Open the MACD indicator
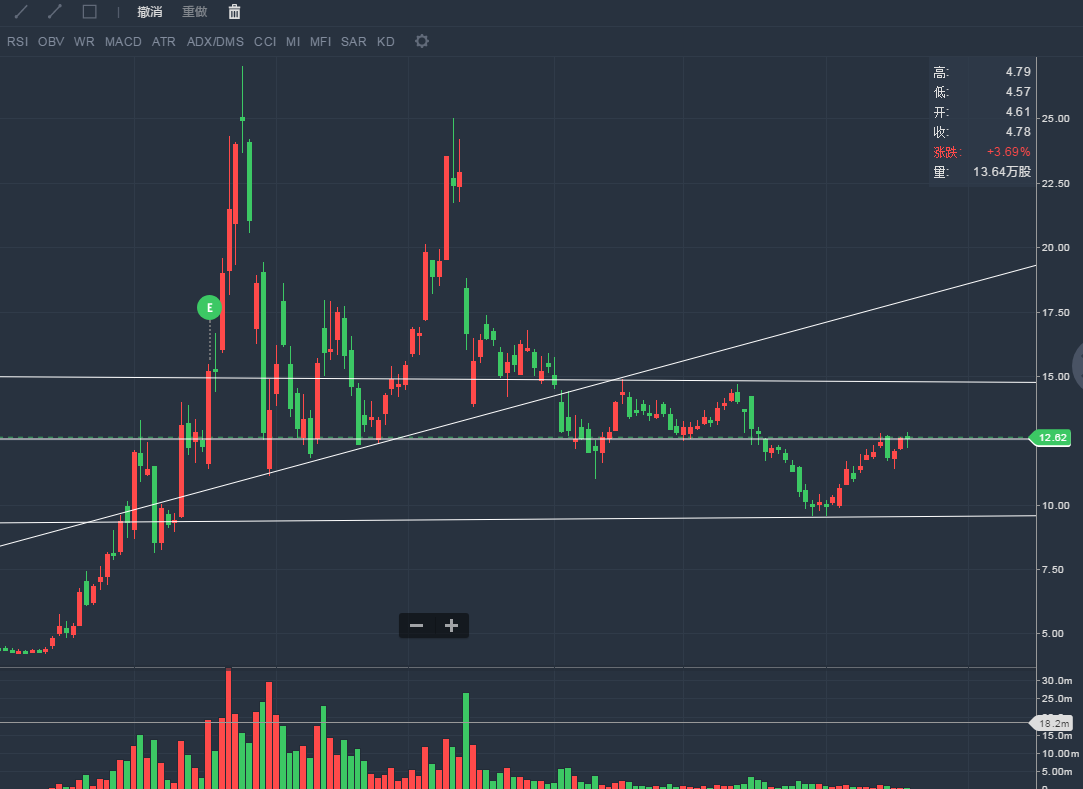1083x789 pixels. pyautogui.click(x=123, y=41)
